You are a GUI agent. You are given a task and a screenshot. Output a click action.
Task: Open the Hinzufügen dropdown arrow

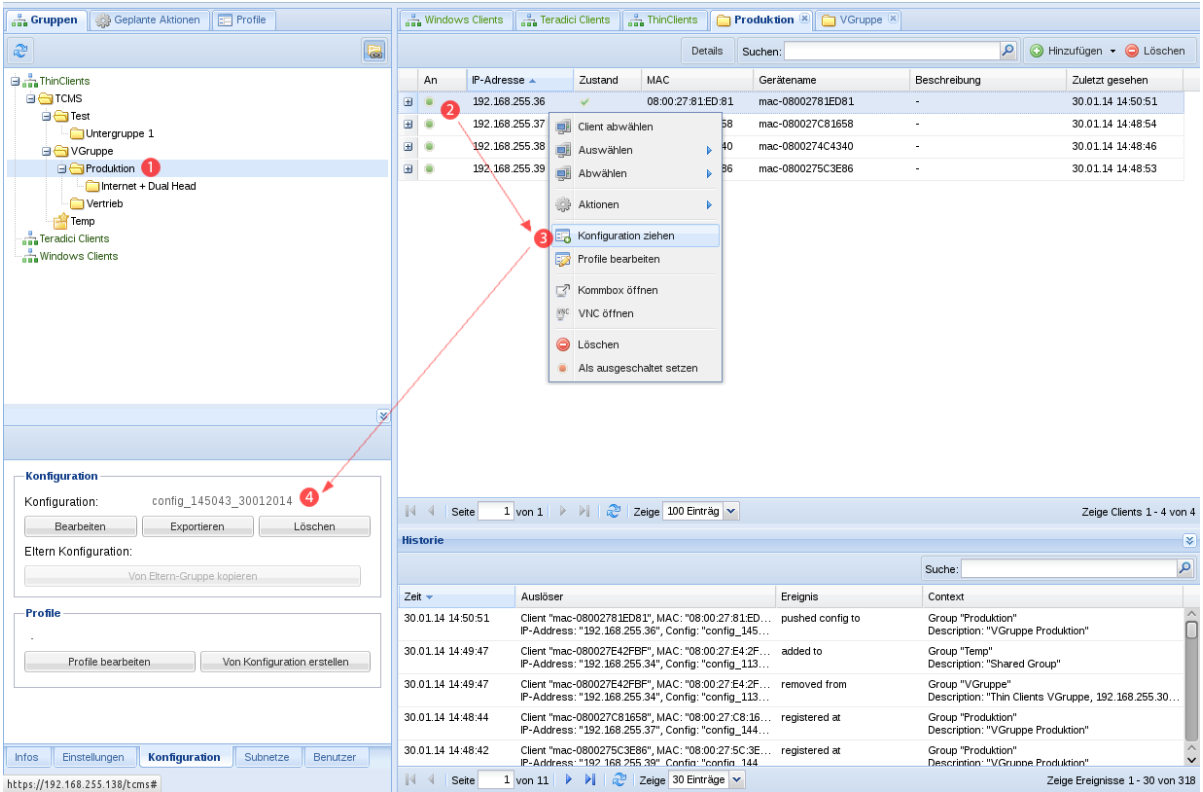1112,51
